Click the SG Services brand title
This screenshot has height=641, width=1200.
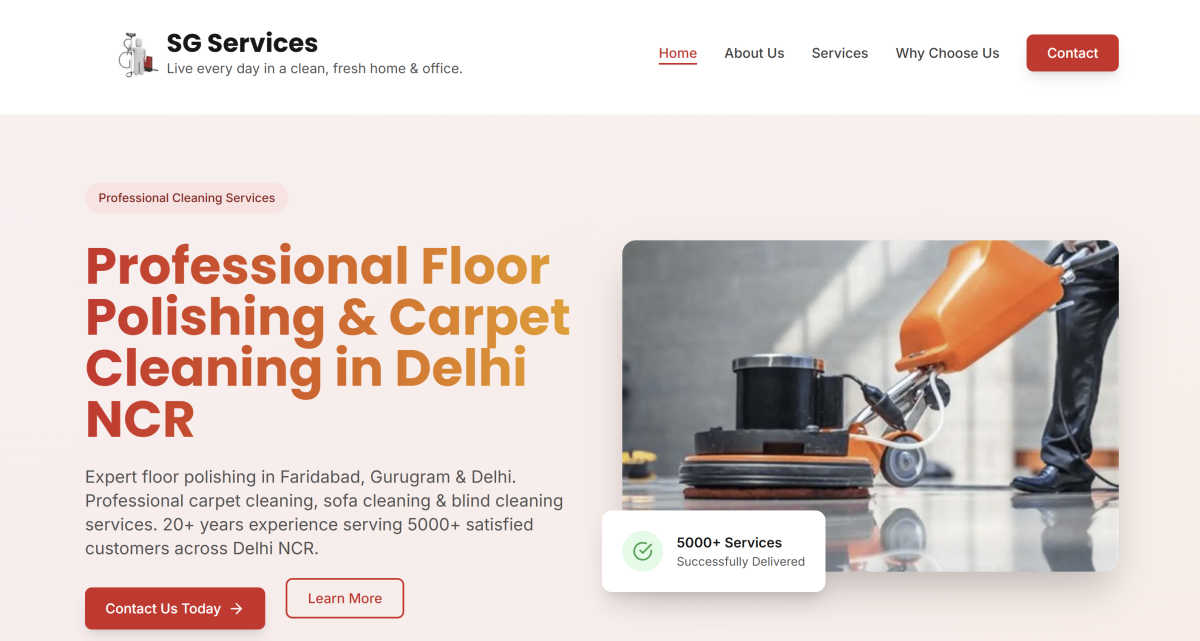(242, 43)
